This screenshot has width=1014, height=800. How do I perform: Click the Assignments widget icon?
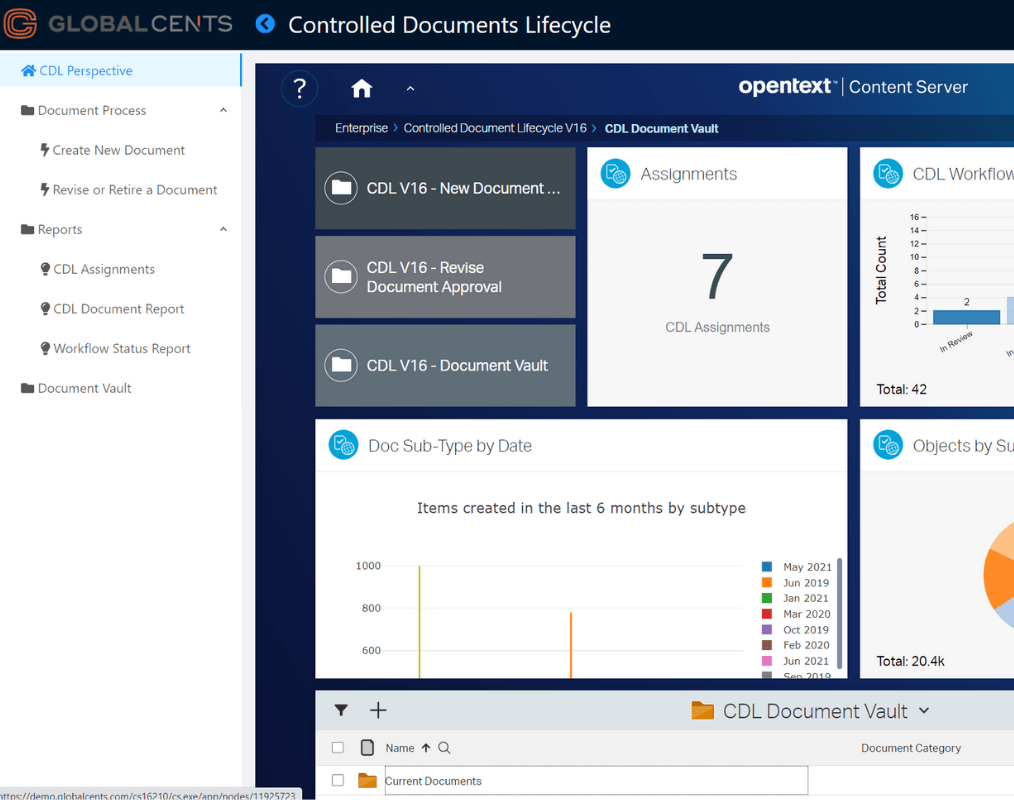pos(615,173)
